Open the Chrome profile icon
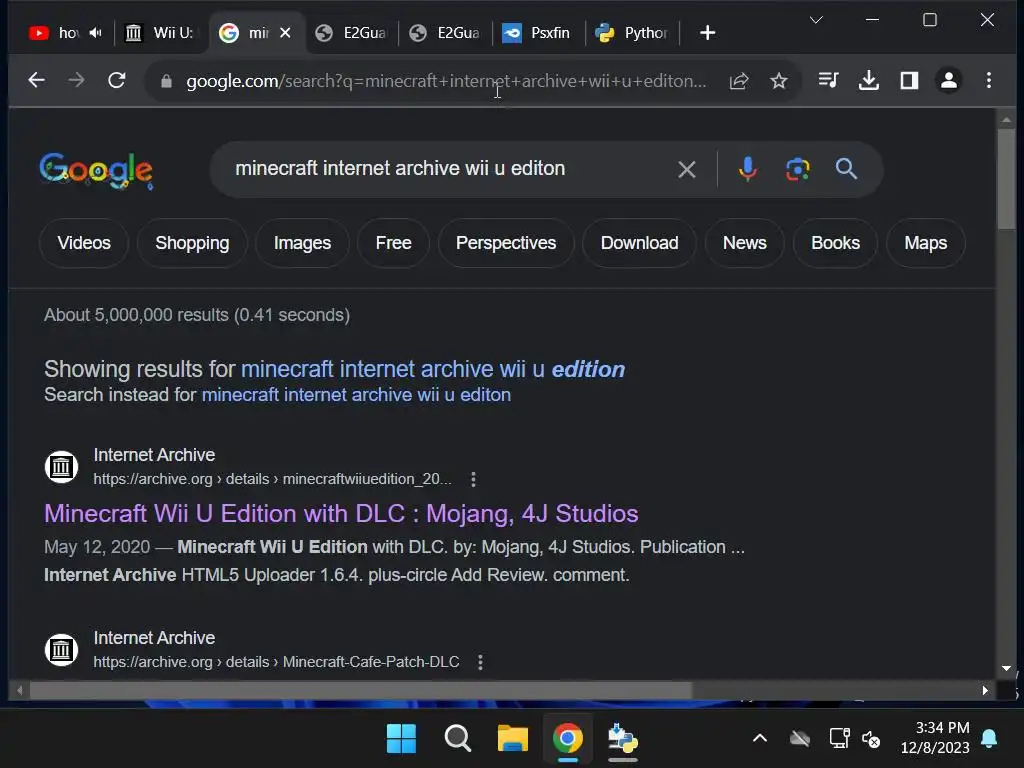This screenshot has width=1024, height=768. 949,80
